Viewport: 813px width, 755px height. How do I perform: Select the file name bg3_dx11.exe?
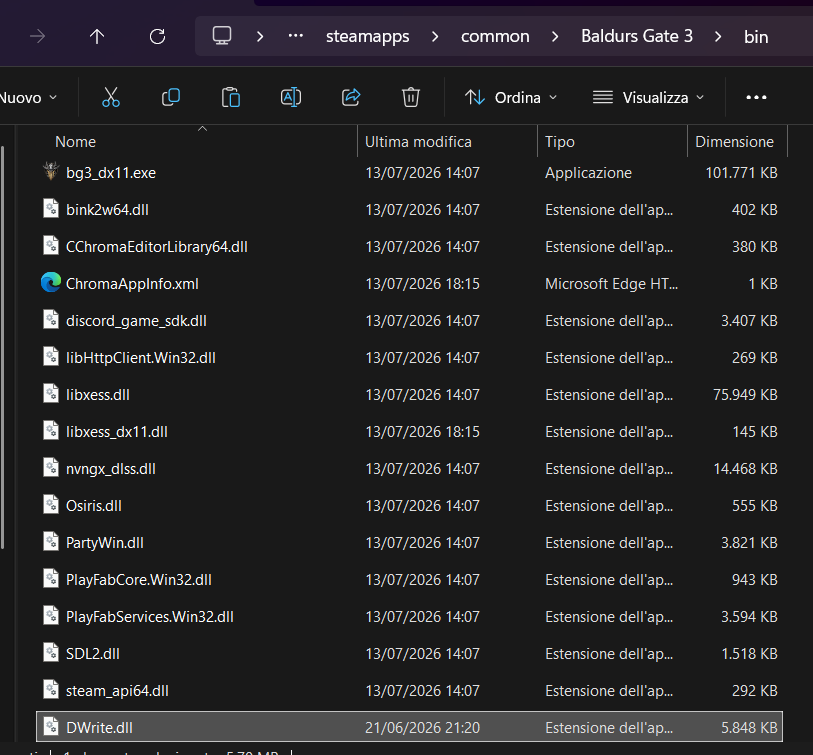click(111, 173)
